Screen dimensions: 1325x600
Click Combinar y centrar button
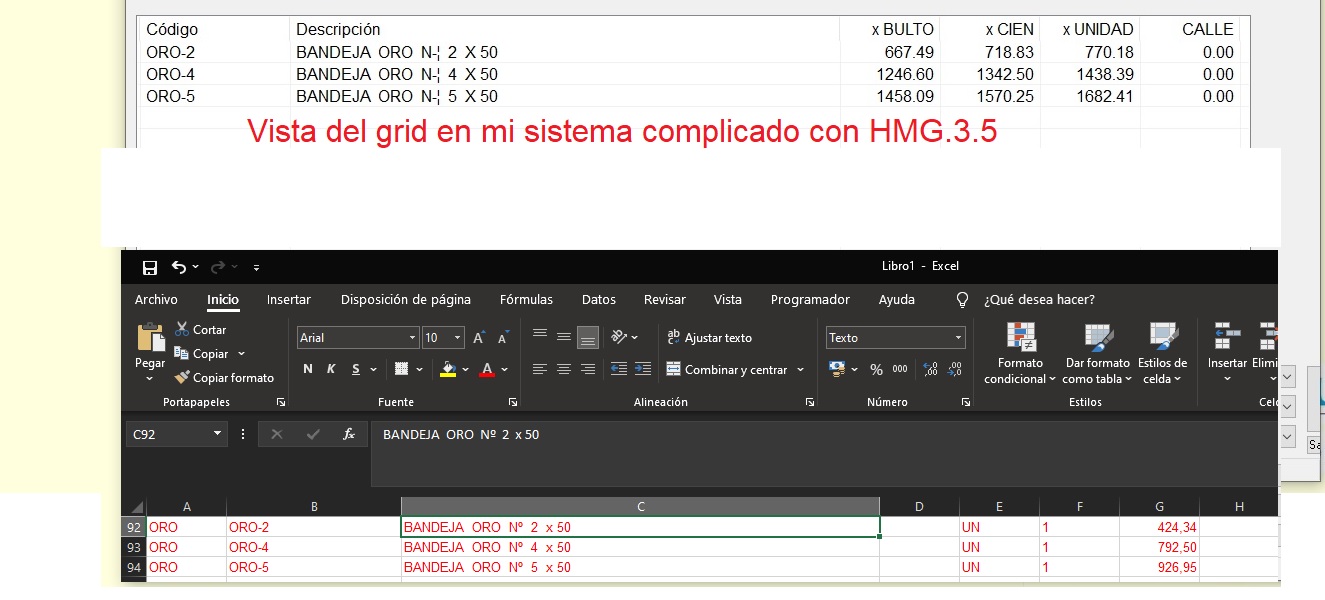click(x=727, y=370)
